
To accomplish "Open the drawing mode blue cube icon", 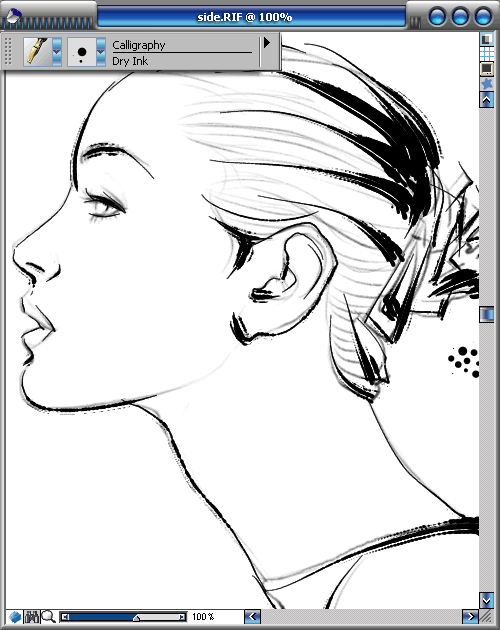I will [x=15, y=616].
